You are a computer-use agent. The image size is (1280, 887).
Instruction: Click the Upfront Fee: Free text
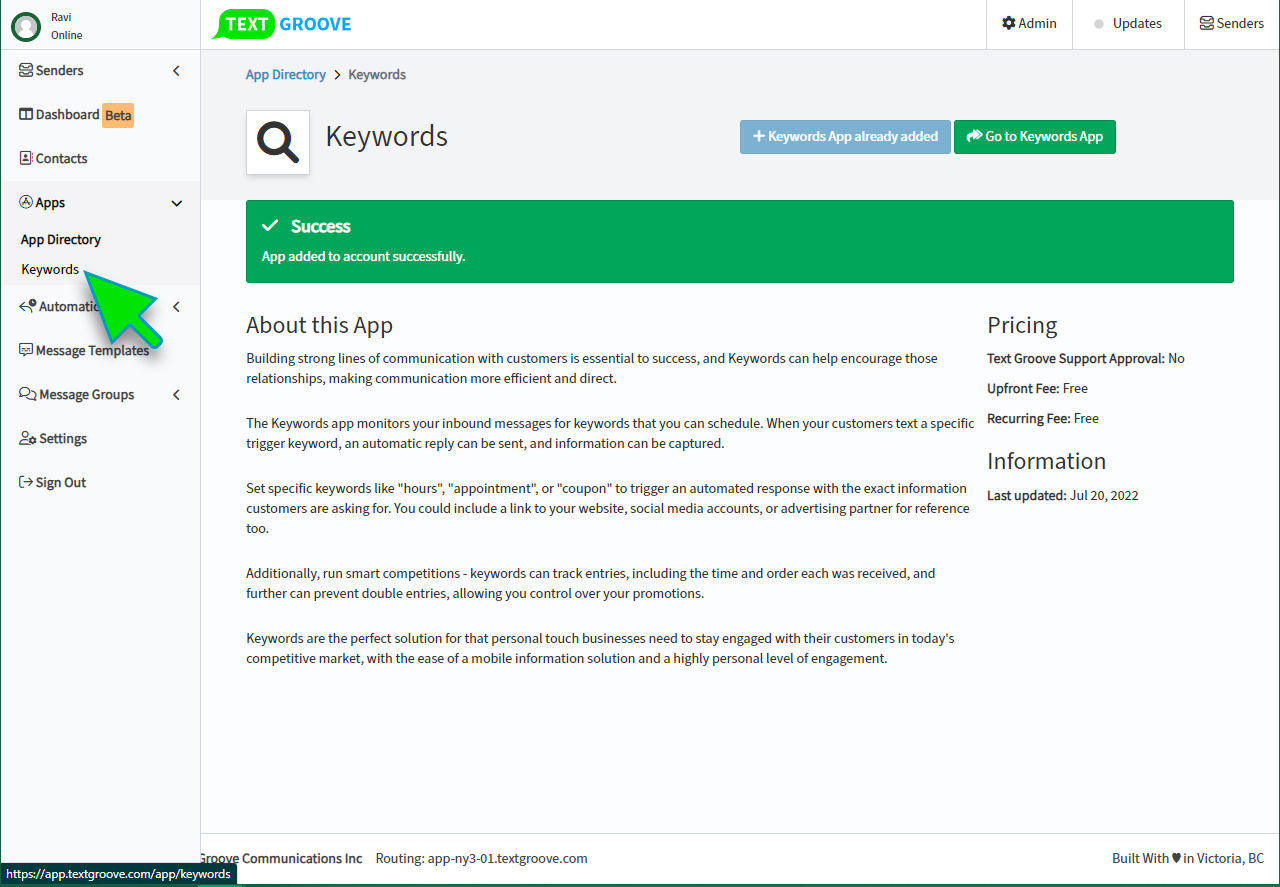(1037, 389)
